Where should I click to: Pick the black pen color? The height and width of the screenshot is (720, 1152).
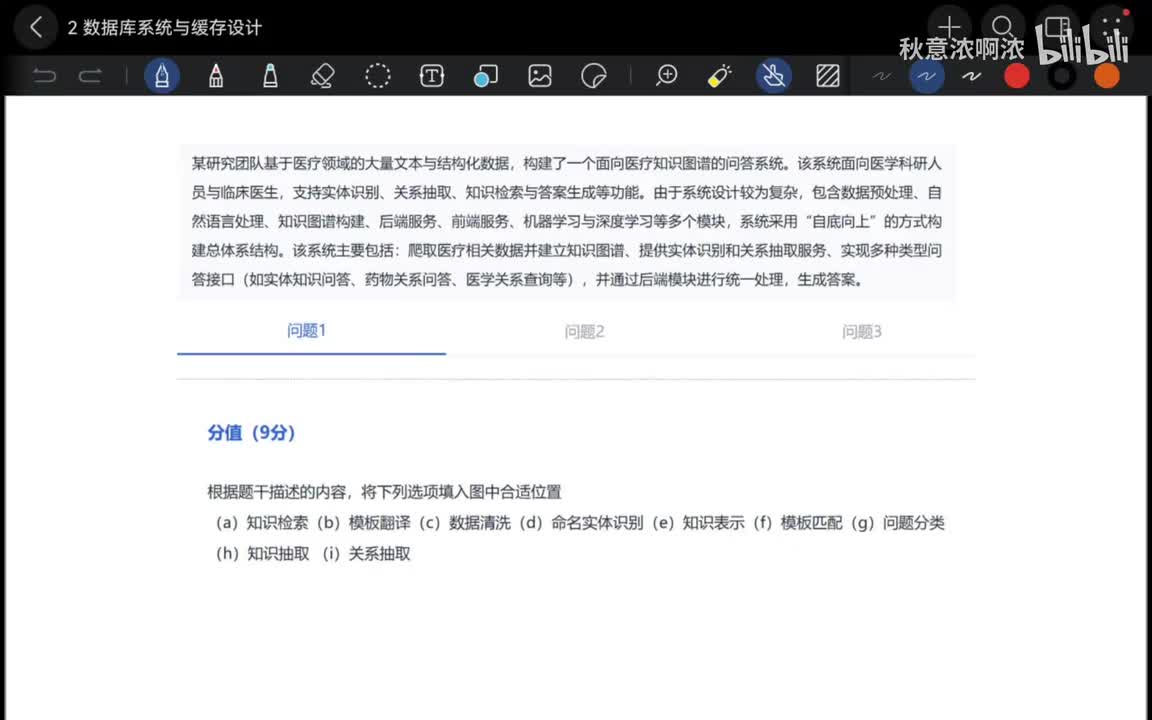pyautogui.click(x=1062, y=76)
